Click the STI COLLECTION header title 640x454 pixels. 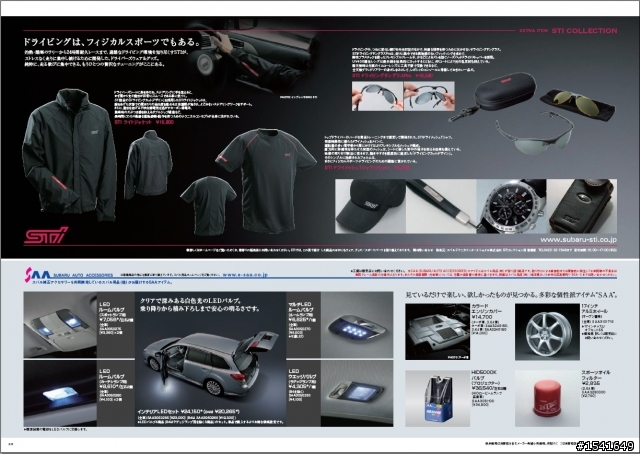pyautogui.click(x=584, y=31)
